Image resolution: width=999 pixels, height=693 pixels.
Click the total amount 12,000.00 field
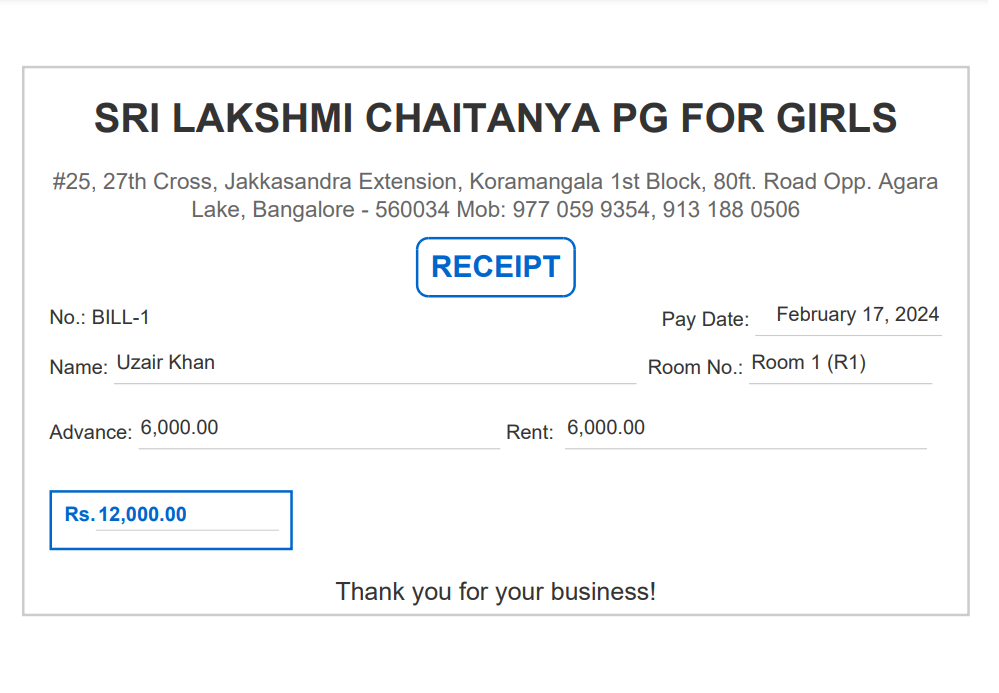pyautogui.click(x=186, y=515)
